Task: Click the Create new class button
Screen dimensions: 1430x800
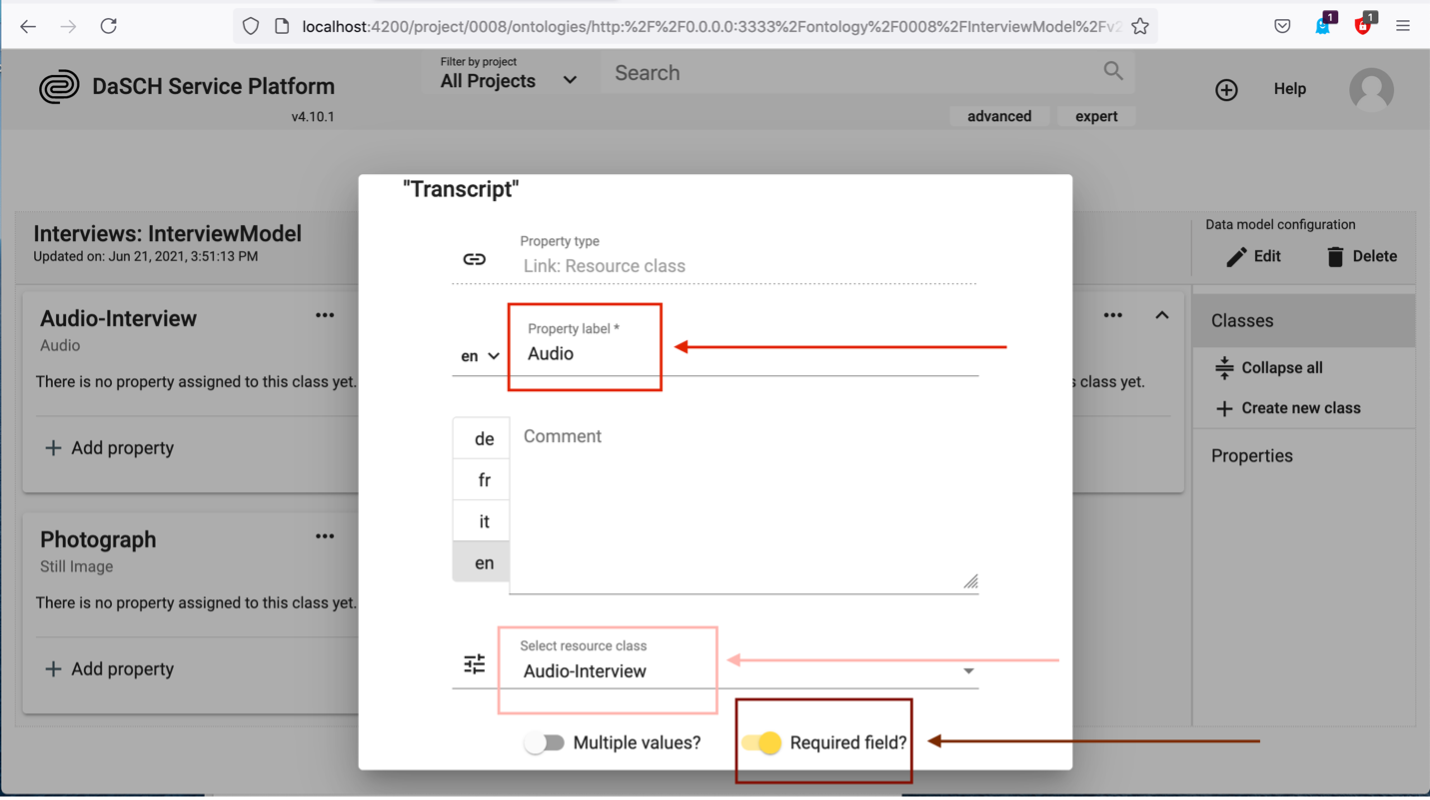Action: pos(1288,408)
